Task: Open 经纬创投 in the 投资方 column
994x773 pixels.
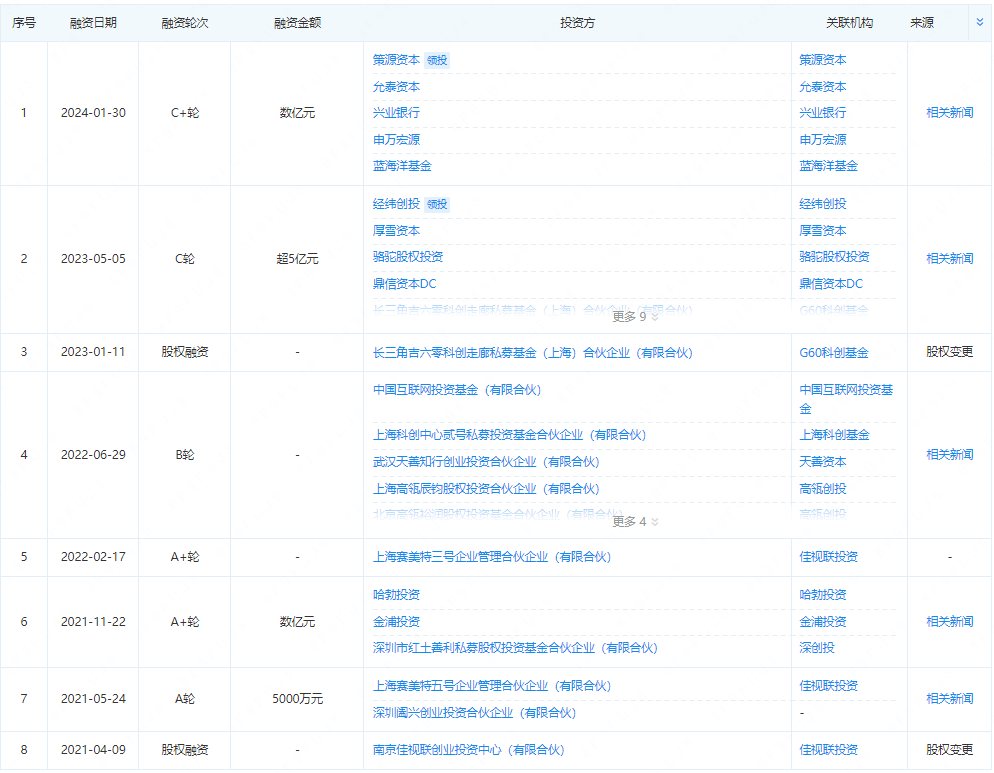Action: tap(396, 204)
